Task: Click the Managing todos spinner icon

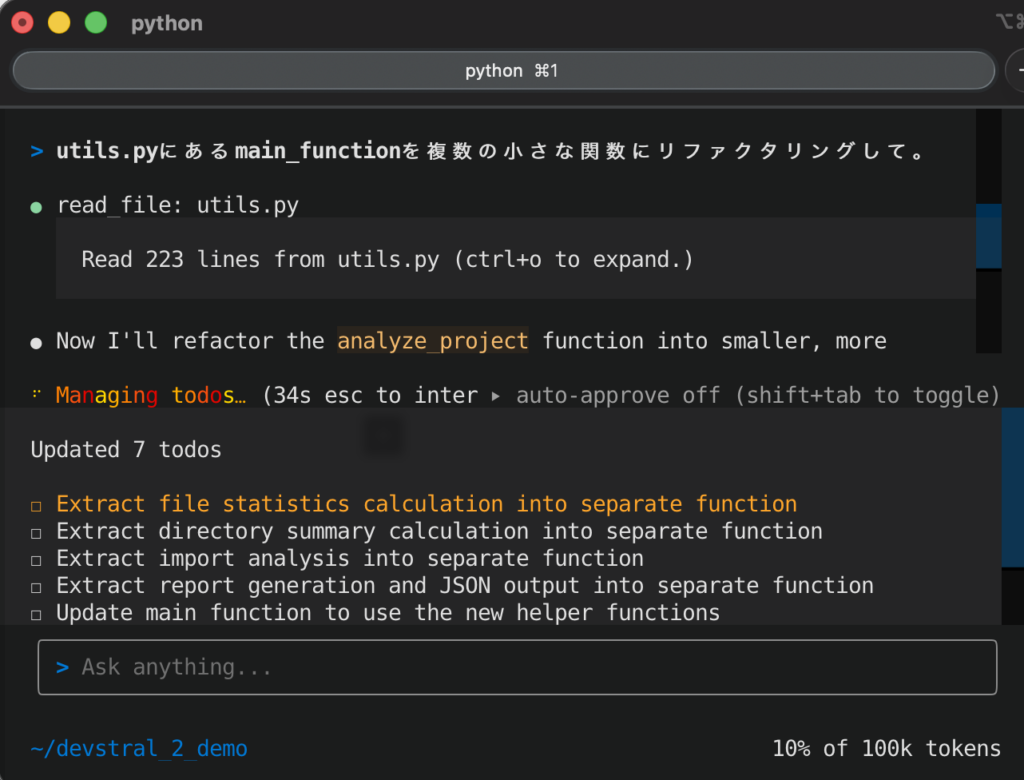Action: click(37, 395)
